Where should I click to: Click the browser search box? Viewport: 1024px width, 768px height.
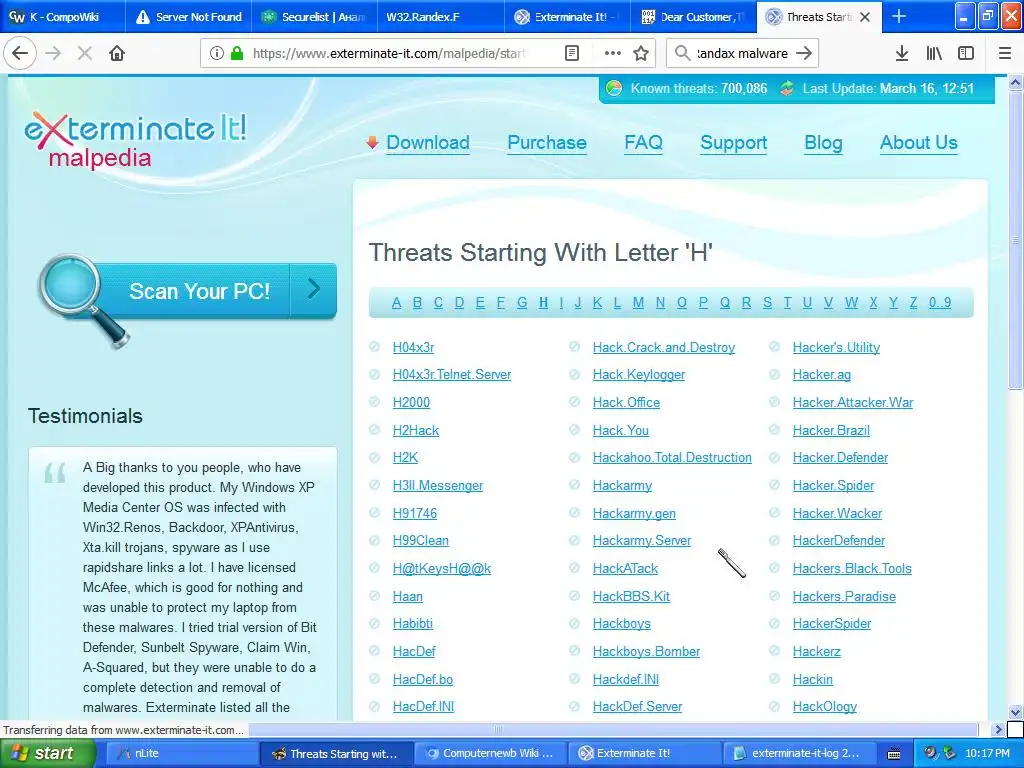(742, 54)
